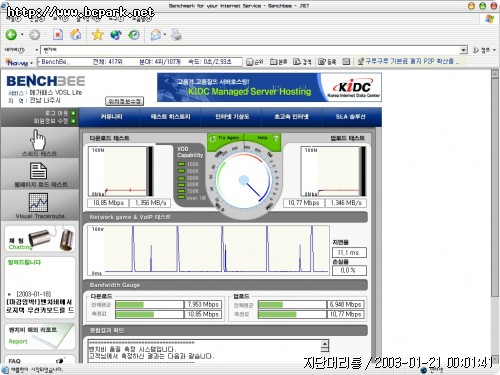Click into the browser address bar field
Viewport: 500px width, 375px height.
250,50
